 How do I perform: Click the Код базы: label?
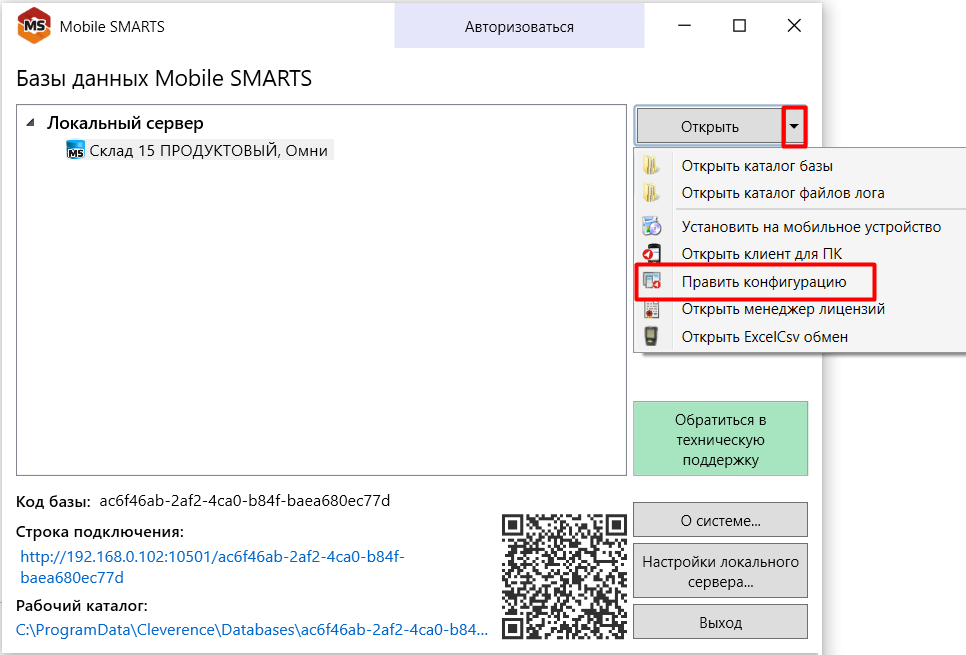point(54,501)
